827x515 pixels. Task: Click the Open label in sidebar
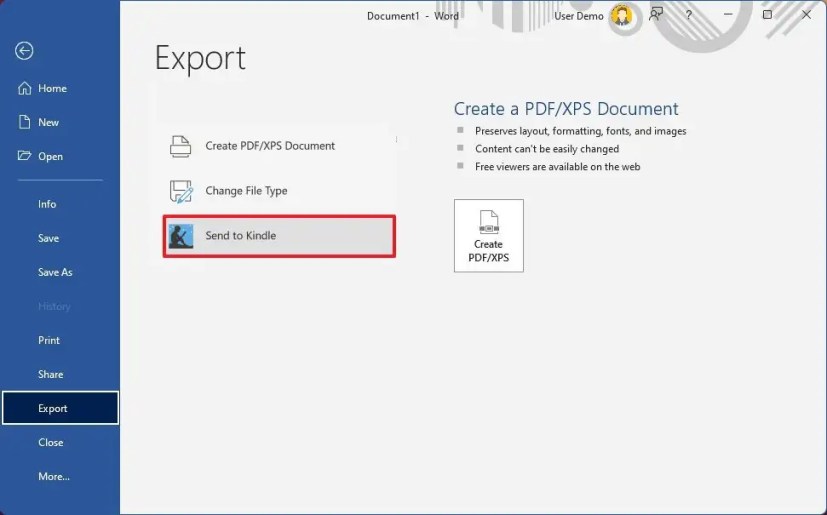click(x=50, y=157)
